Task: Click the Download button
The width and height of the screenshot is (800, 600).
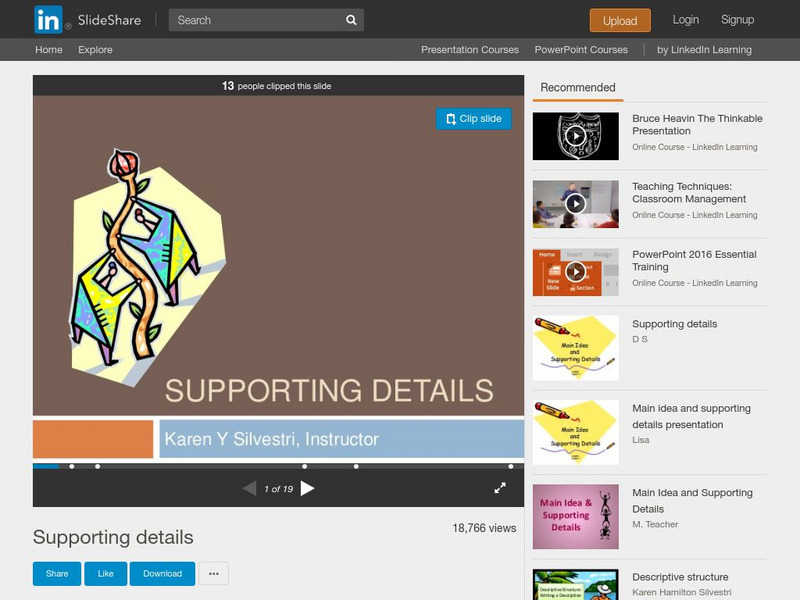Action: [162, 573]
